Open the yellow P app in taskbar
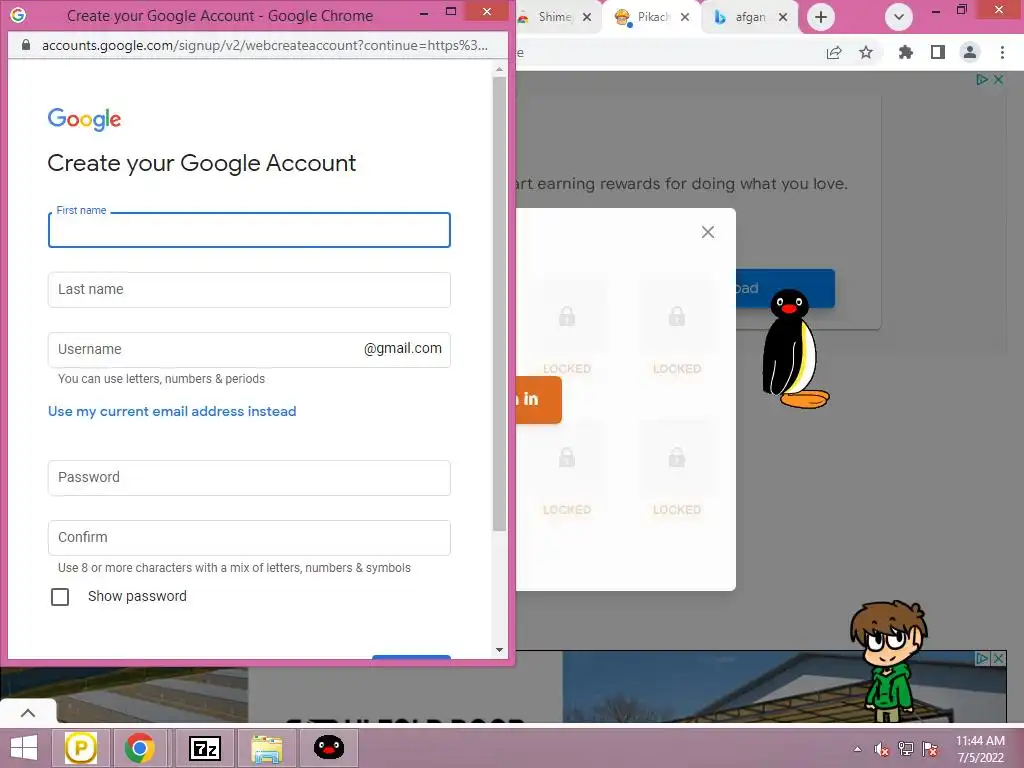1024x768 pixels. 81,748
